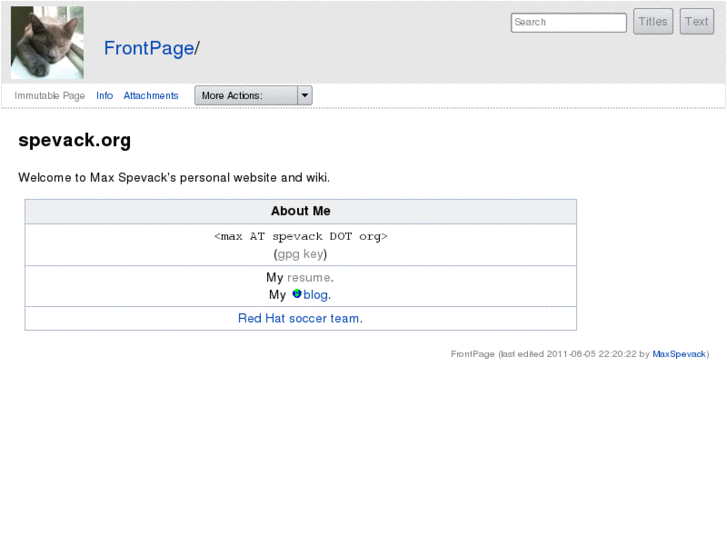Open the FrontPage title link
The image size is (727, 545).
149,48
